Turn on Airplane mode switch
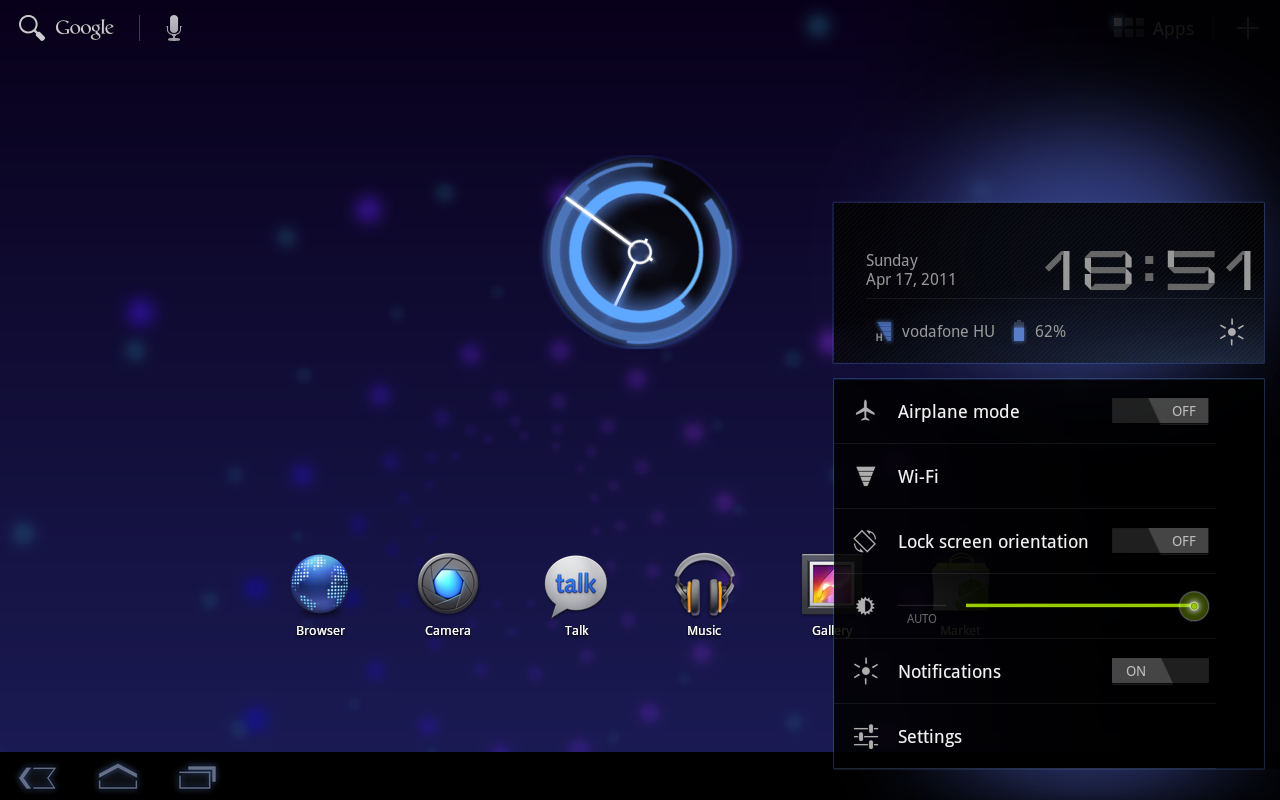The width and height of the screenshot is (1280, 800). tap(1160, 411)
